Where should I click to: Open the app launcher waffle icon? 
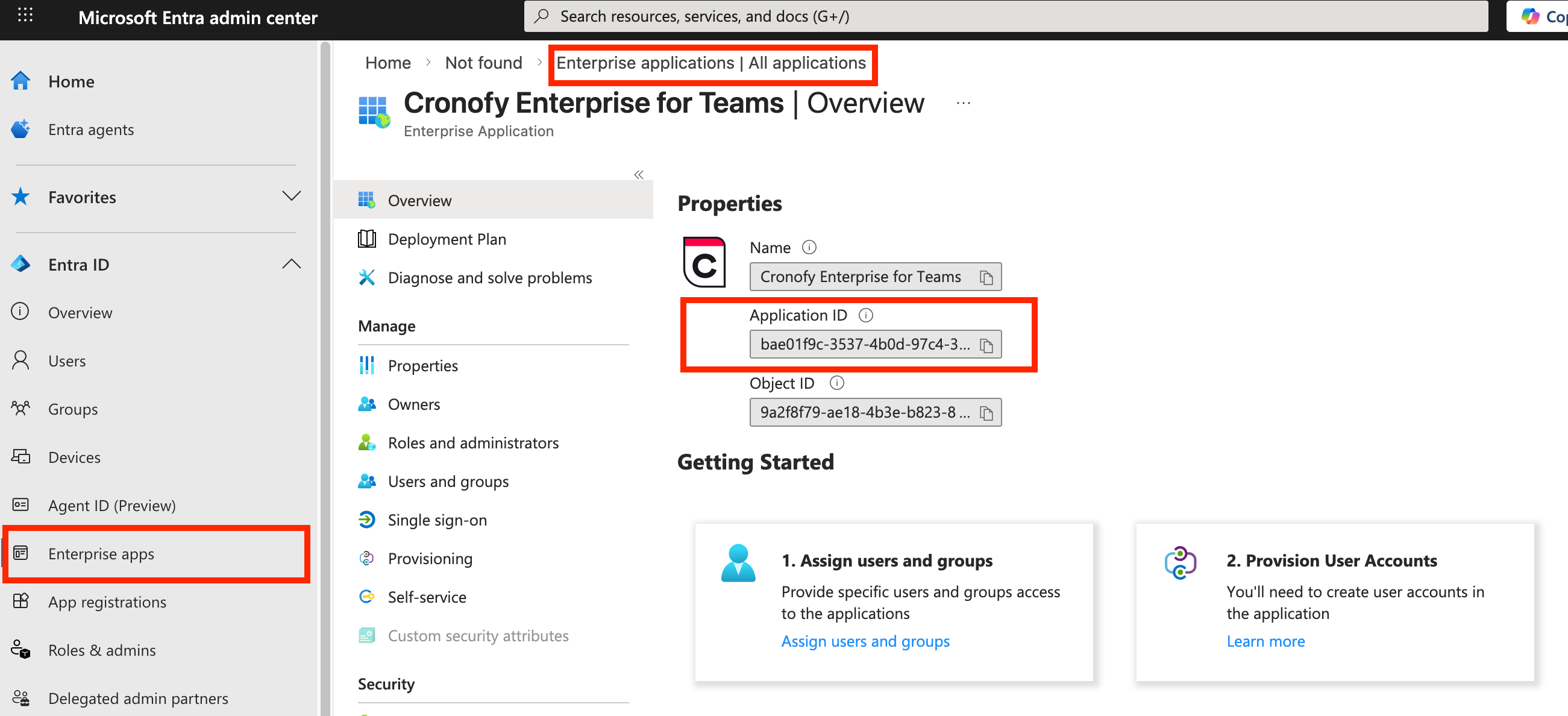[x=25, y=16]
